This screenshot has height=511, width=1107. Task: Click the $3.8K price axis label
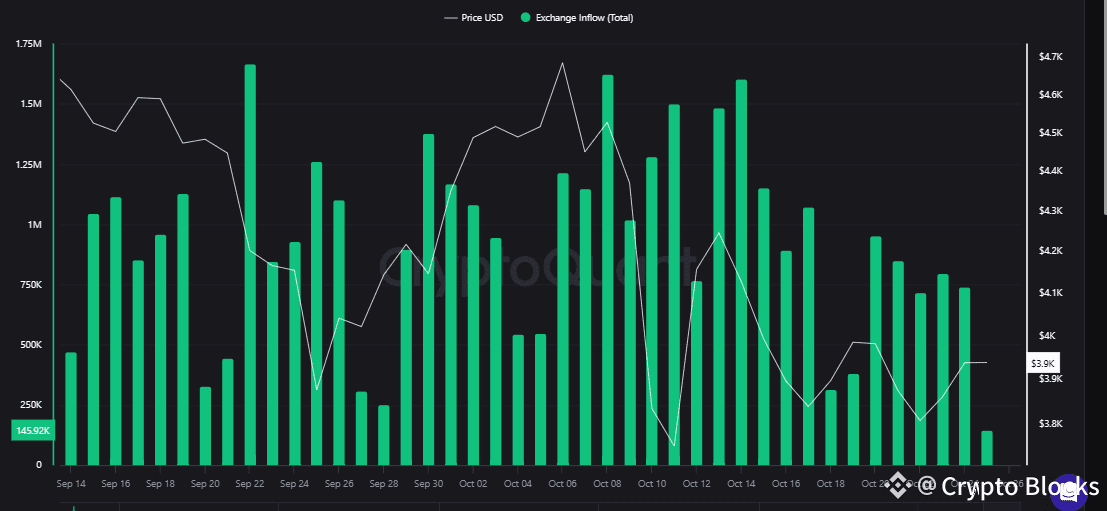1050,423
